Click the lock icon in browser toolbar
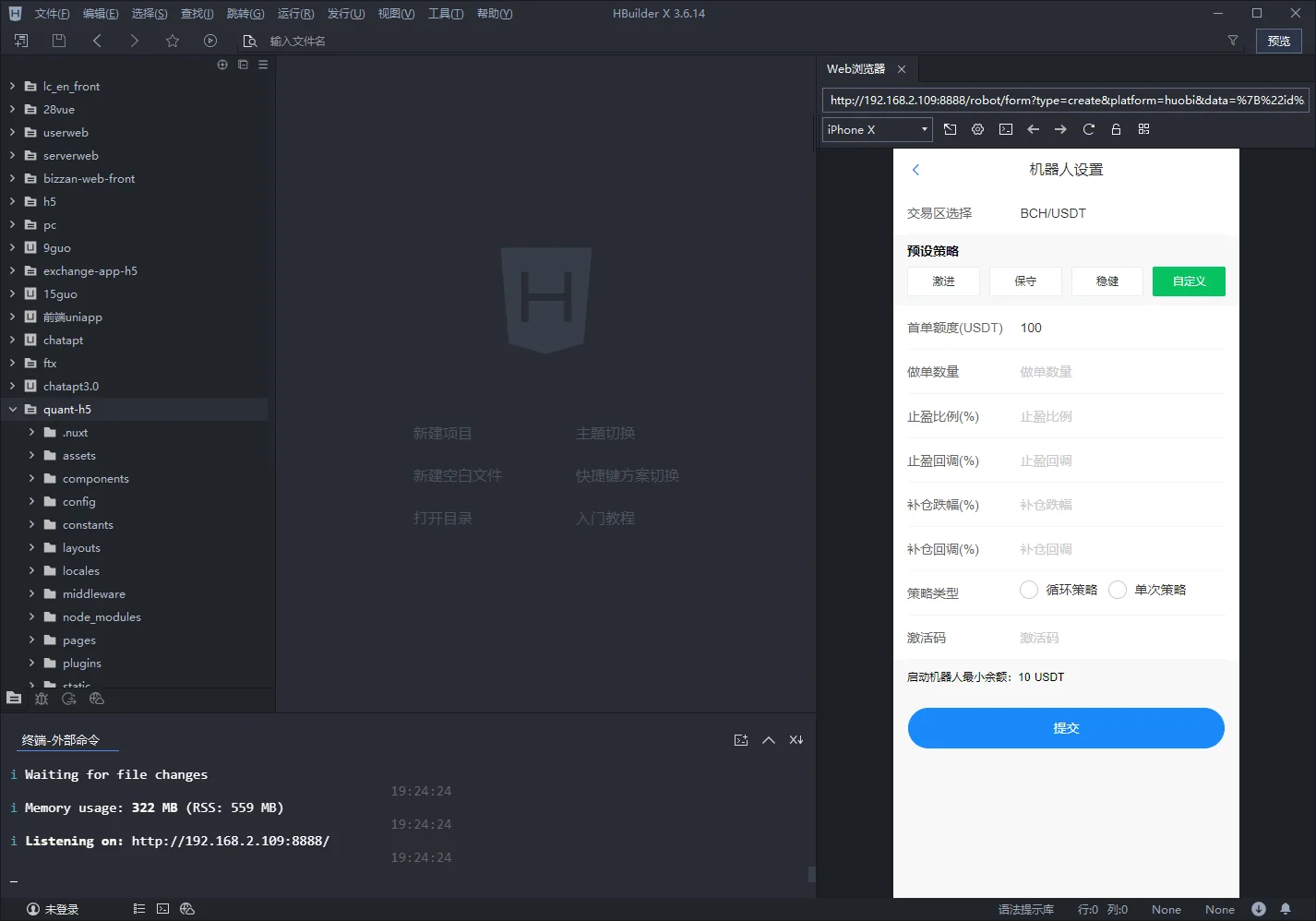The height and width of the screenshot is (921, 1316). (1116, 129)
